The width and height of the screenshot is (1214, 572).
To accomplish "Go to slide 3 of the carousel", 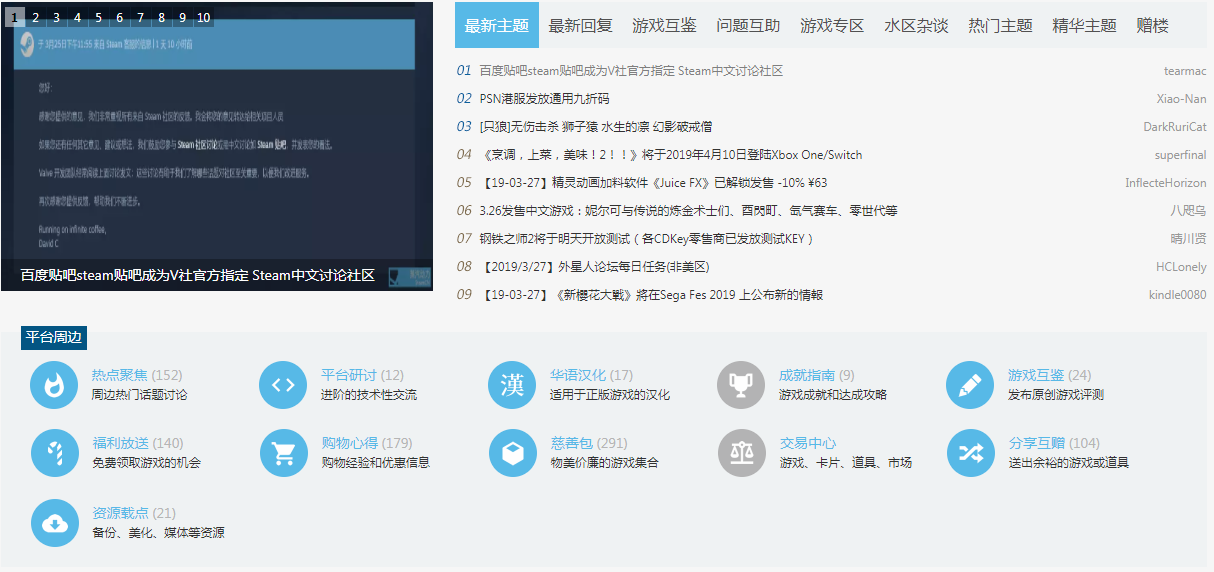I will [x=57, y=17].
